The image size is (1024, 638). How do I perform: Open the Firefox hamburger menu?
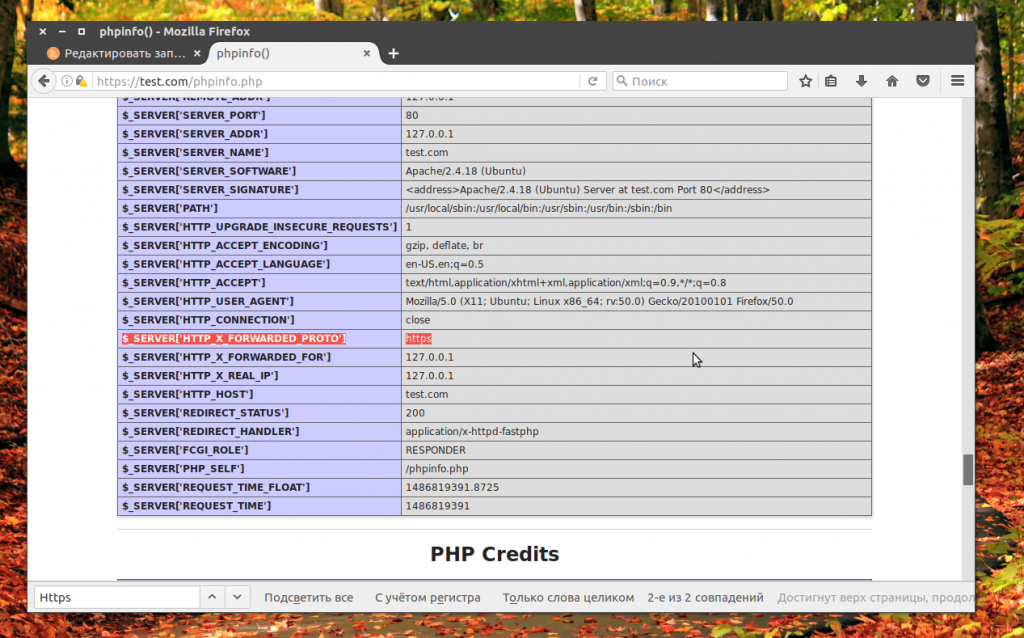click(x=957, y=81)
